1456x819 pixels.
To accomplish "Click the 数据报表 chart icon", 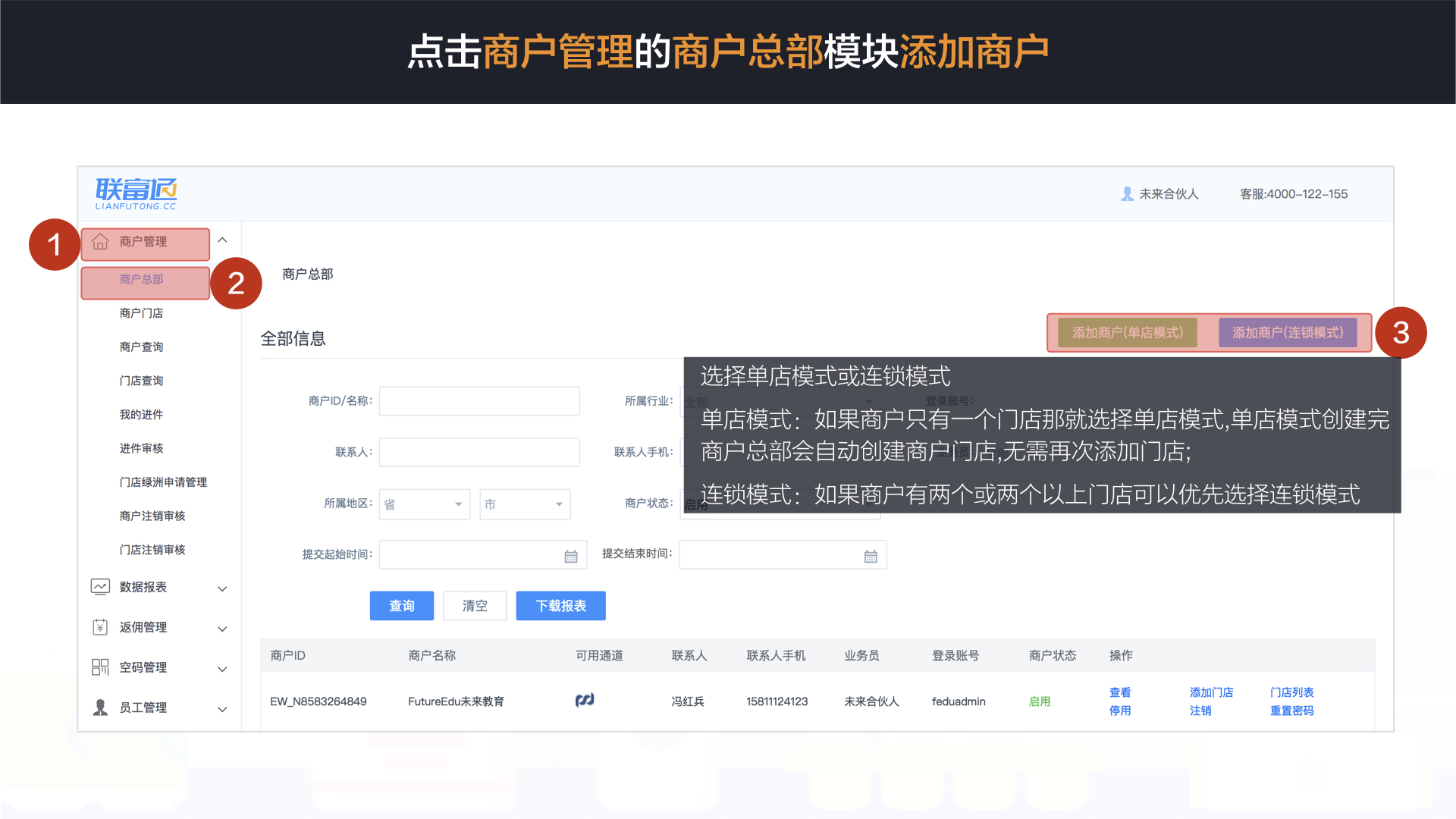I will (100, 587).
